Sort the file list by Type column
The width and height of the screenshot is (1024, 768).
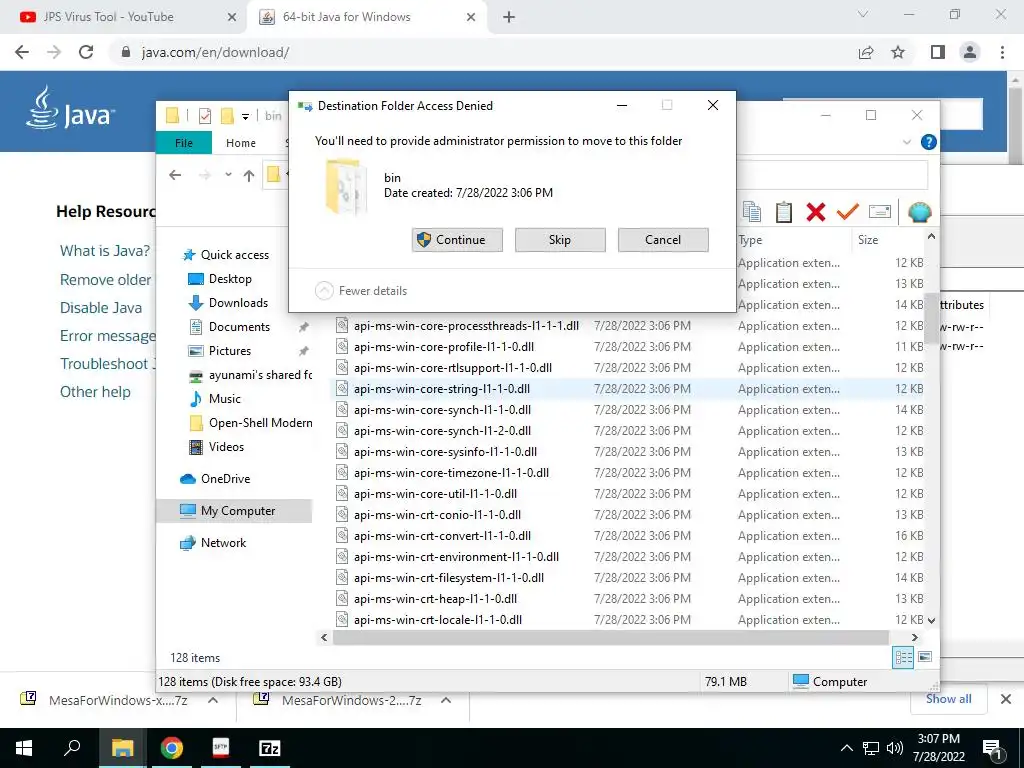[750, 240]
